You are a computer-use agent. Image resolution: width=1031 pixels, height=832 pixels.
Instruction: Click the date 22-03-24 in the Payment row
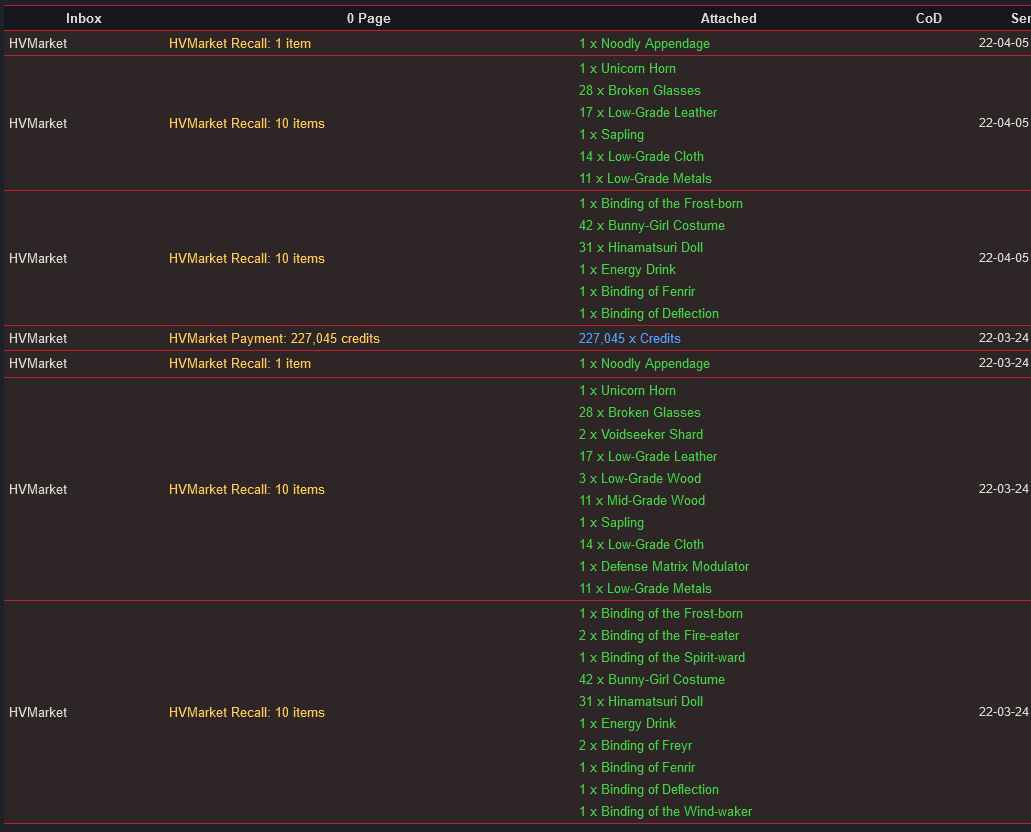point(1003,337)
